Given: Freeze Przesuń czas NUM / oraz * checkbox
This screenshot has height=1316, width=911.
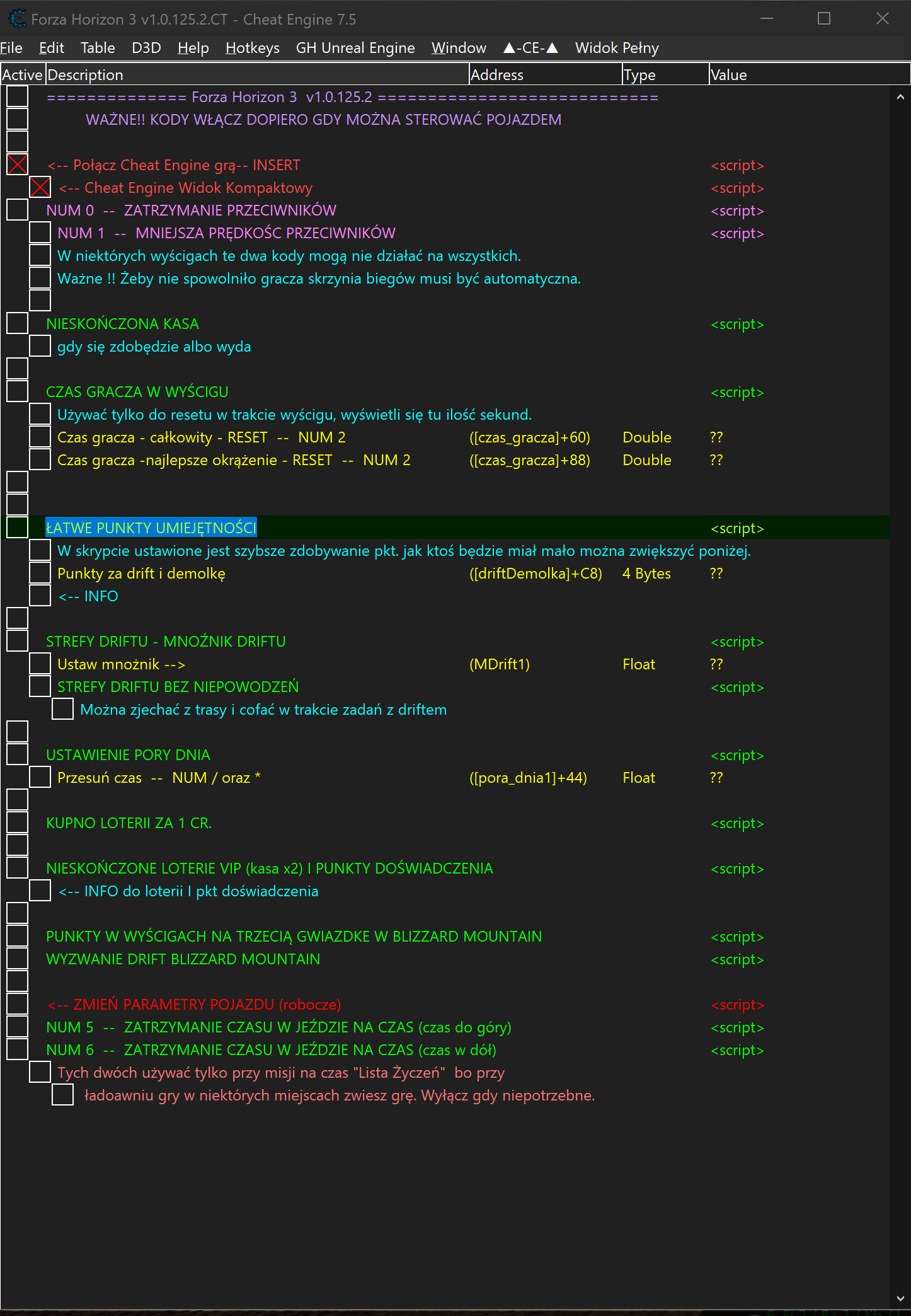Looking at the screenshot, I should point(40,778).
